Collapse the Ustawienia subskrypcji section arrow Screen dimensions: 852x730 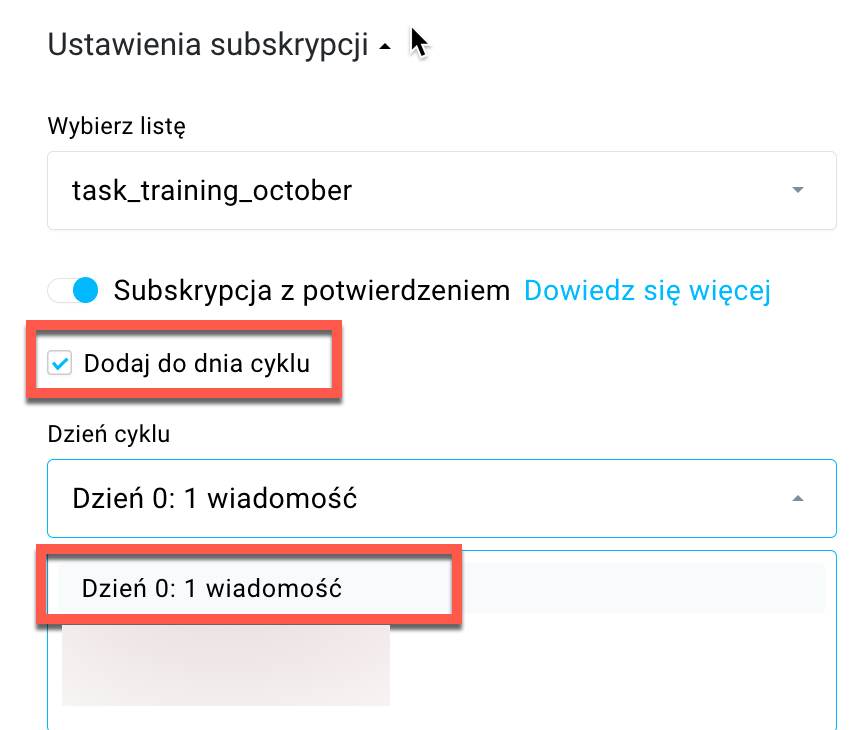coord(385,49)
